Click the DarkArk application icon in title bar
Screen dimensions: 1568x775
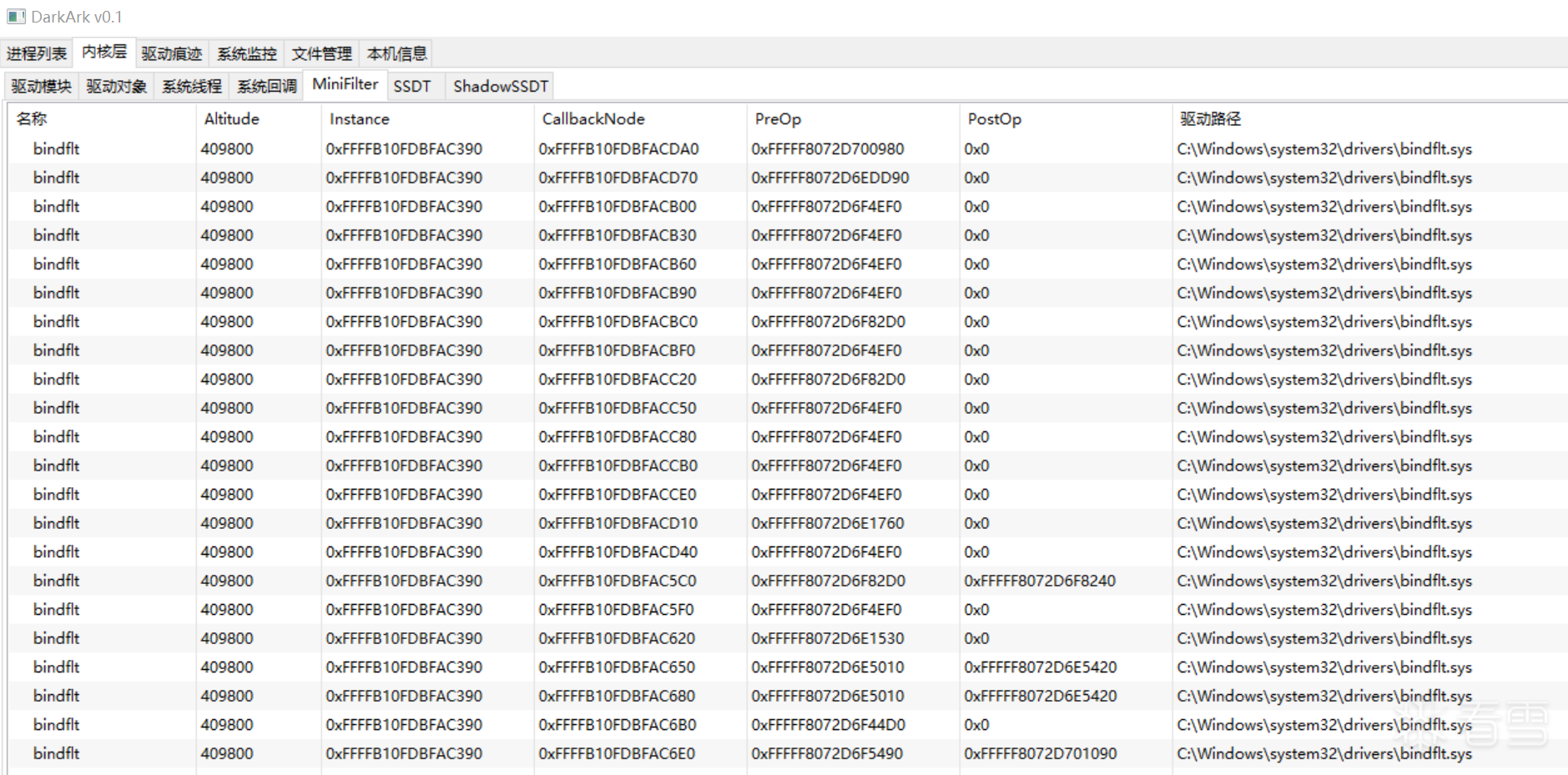point(16,17)
